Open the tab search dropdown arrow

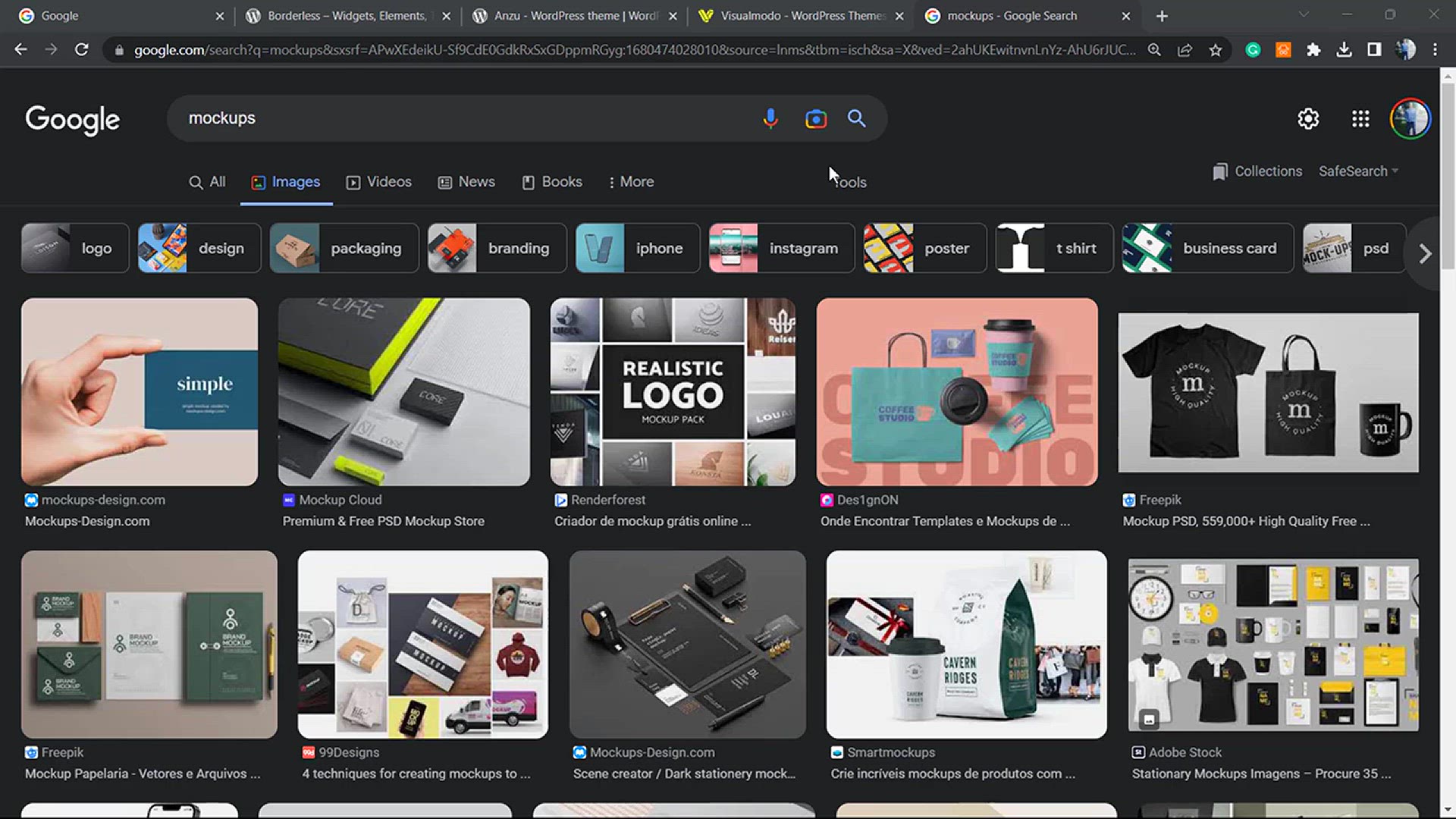pyautogui.click(x=1304, y=14)
